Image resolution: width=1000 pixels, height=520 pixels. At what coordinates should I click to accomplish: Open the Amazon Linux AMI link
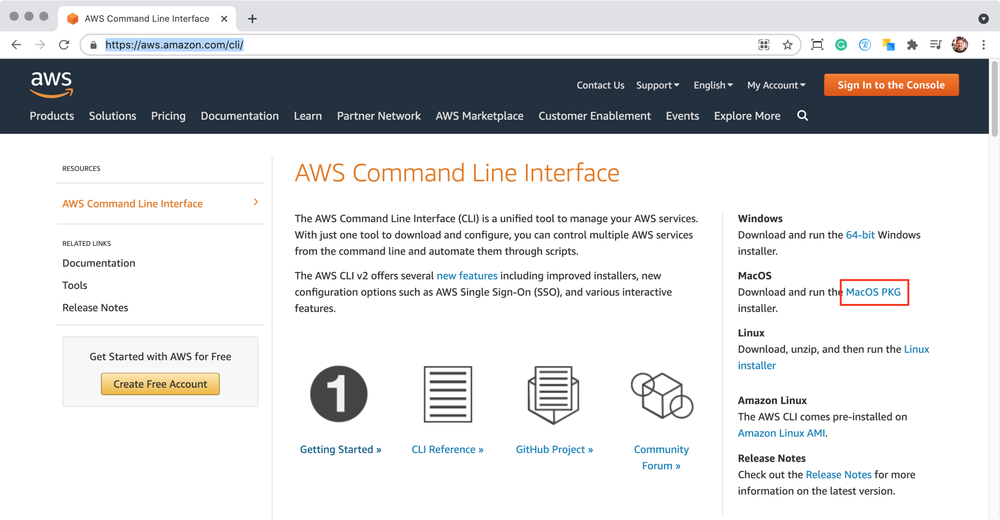tap(781, 433)
